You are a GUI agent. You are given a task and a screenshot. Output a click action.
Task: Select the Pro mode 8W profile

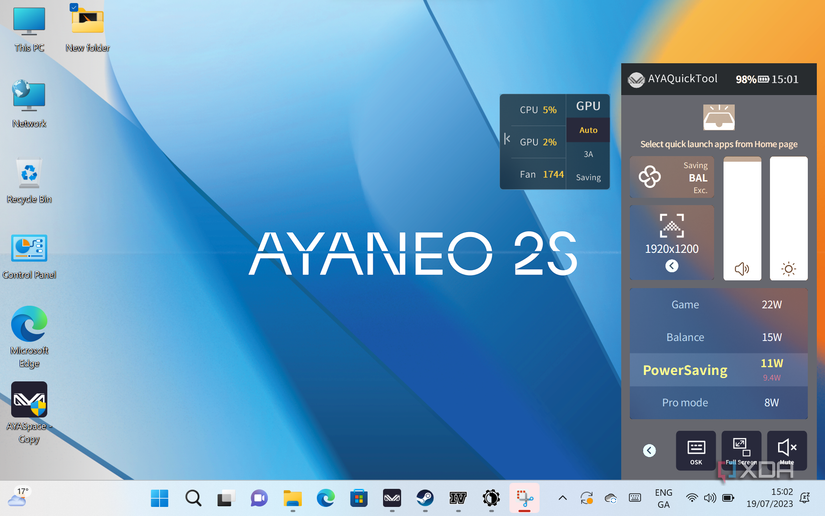(x=719, y=402)
